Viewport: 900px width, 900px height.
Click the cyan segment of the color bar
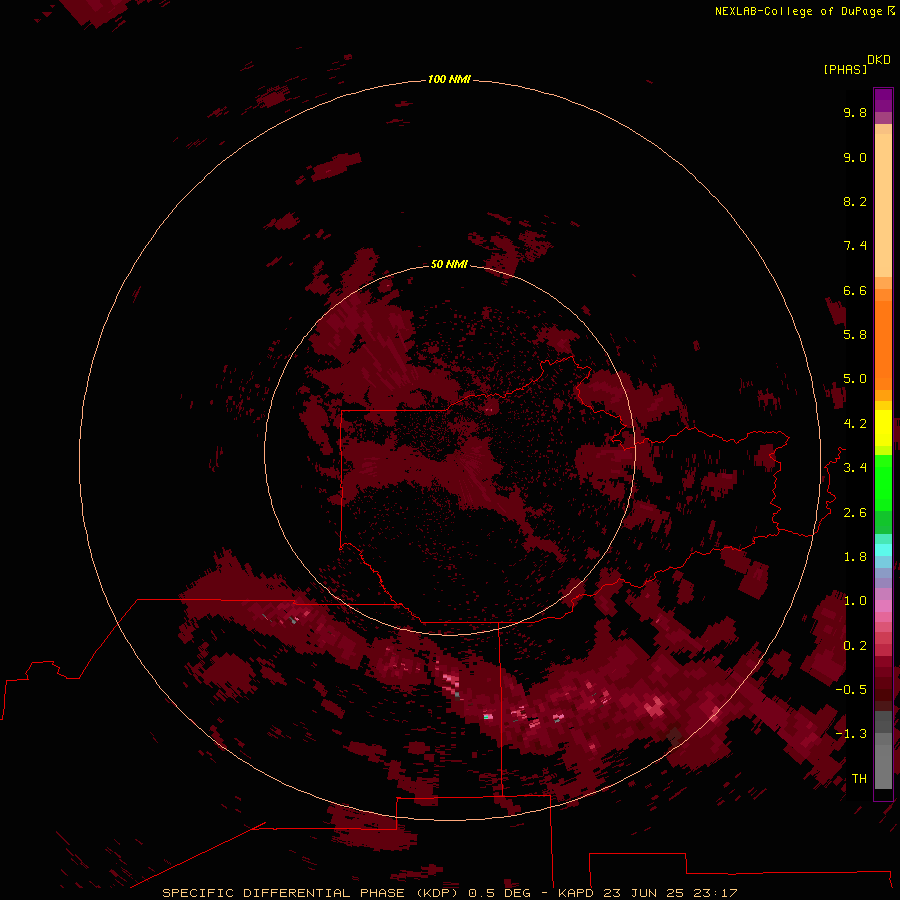(x=883, y=550)
